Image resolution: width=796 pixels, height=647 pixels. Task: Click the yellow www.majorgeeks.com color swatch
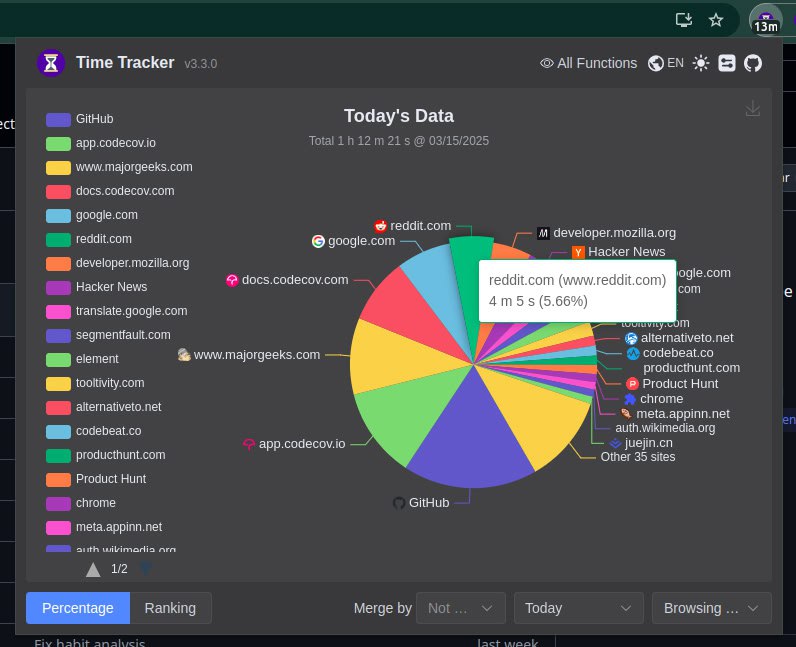(x=58, y=168)
